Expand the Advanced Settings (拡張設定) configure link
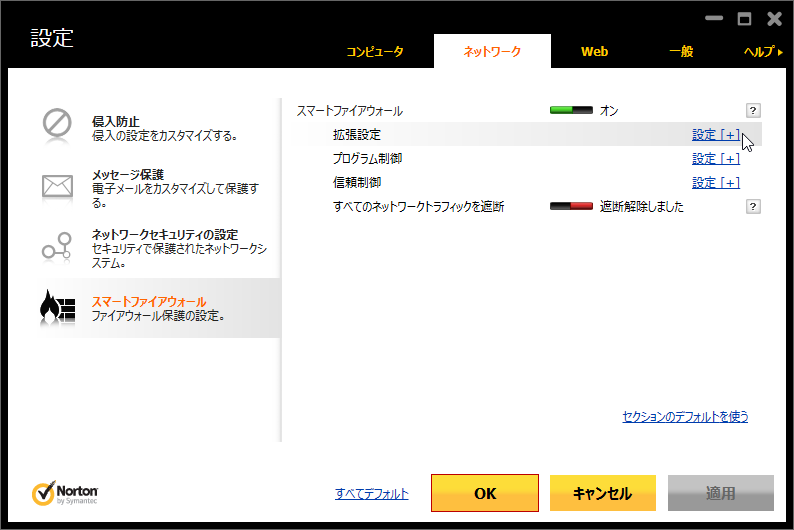This screenshot has height=530, width=794. [x=715, y=135]
